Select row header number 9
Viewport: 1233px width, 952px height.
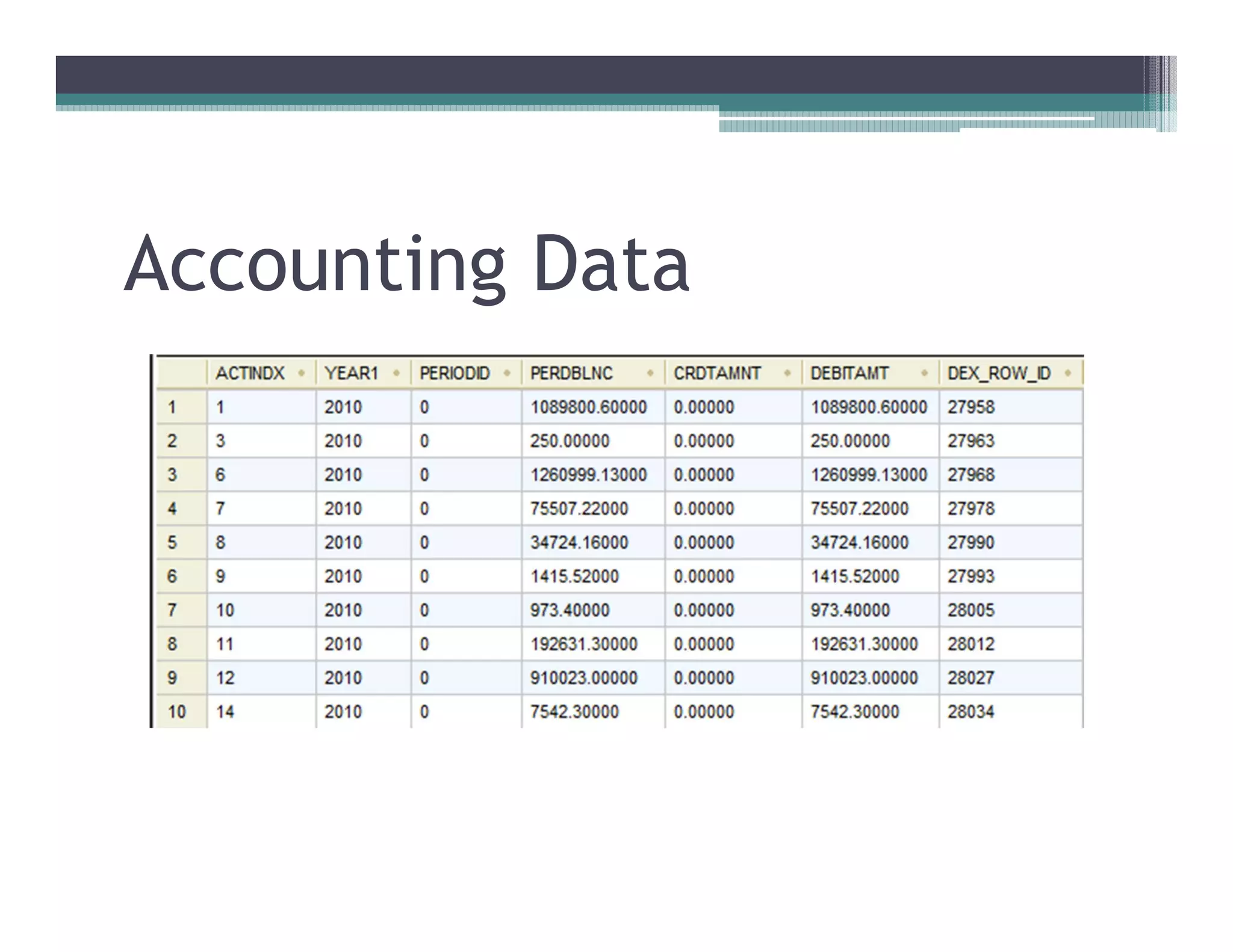(x=181, y=678)
